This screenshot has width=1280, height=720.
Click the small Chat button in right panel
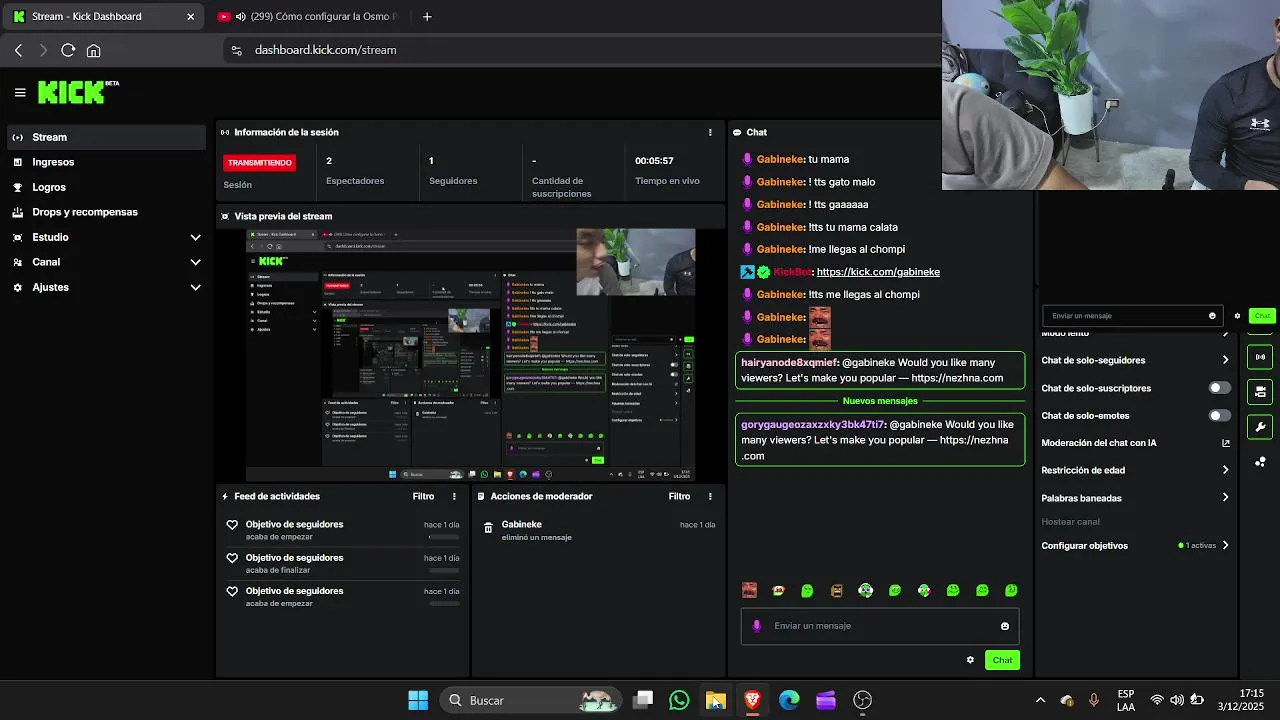click(1262, 316)
